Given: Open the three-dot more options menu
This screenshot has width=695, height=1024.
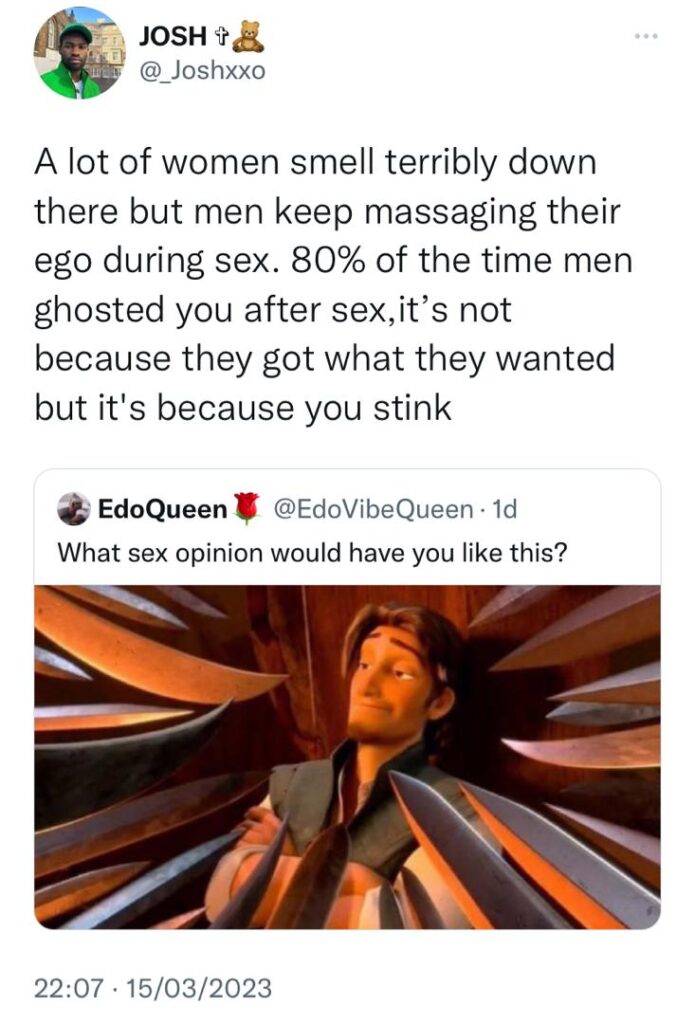Looking at the screenshot, I should 646,37.
